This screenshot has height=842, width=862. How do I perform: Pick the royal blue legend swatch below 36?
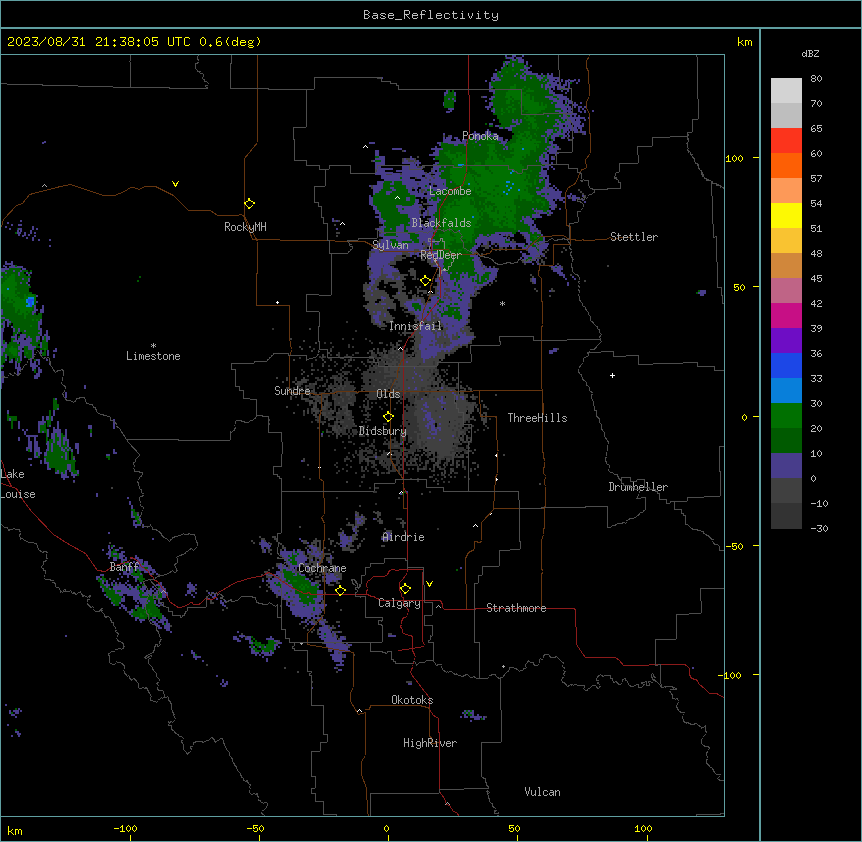[786, 365]
